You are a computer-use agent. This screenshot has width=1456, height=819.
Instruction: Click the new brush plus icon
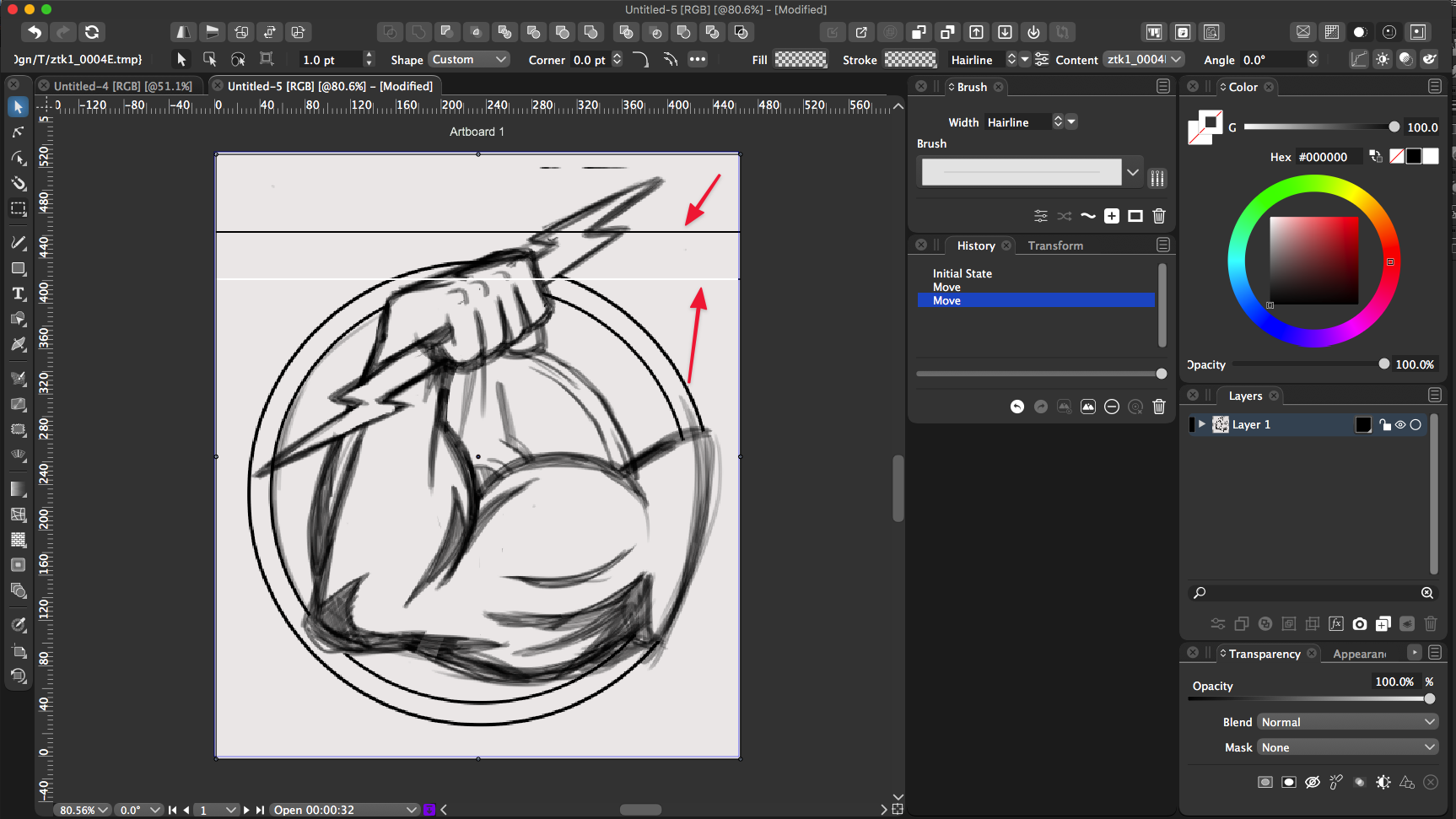(1112, 216)
